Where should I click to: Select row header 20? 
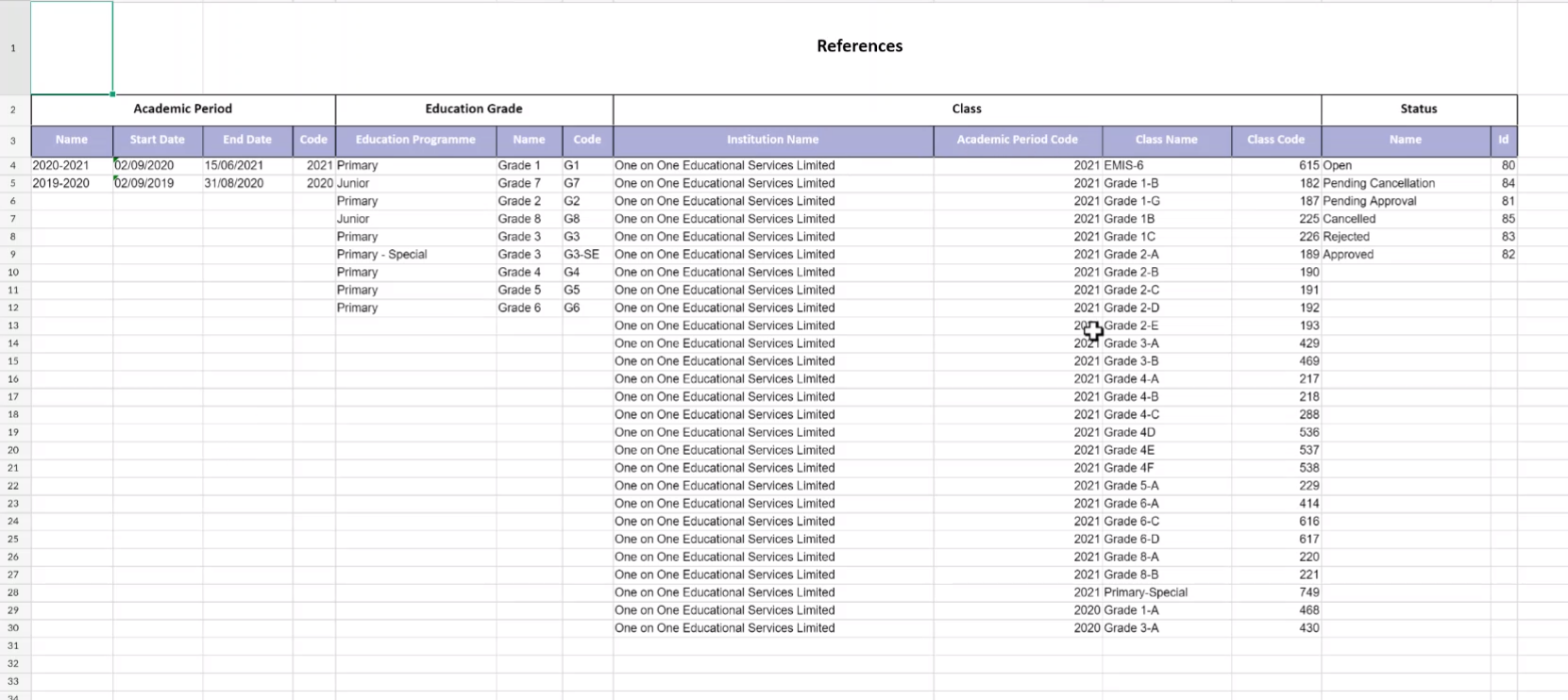pyautogui.click(x=14, y=450)
